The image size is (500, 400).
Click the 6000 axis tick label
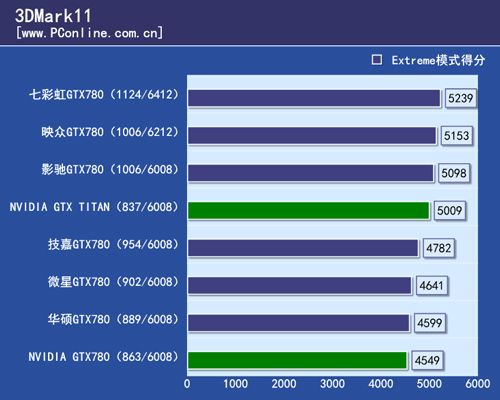478,384
